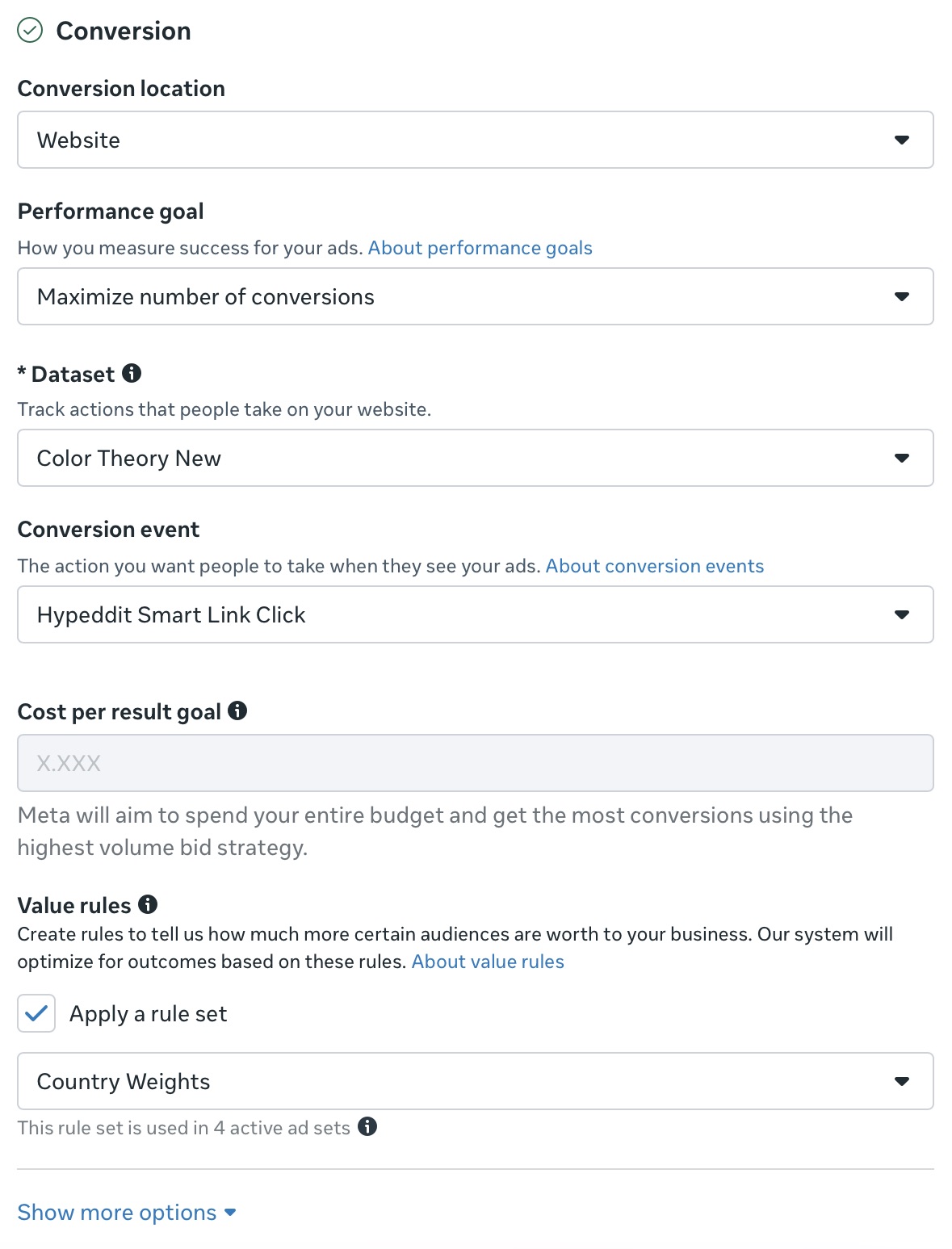Click the Cost per result goal info icon
Screen dimensions: 952x1249
(238, 710)
